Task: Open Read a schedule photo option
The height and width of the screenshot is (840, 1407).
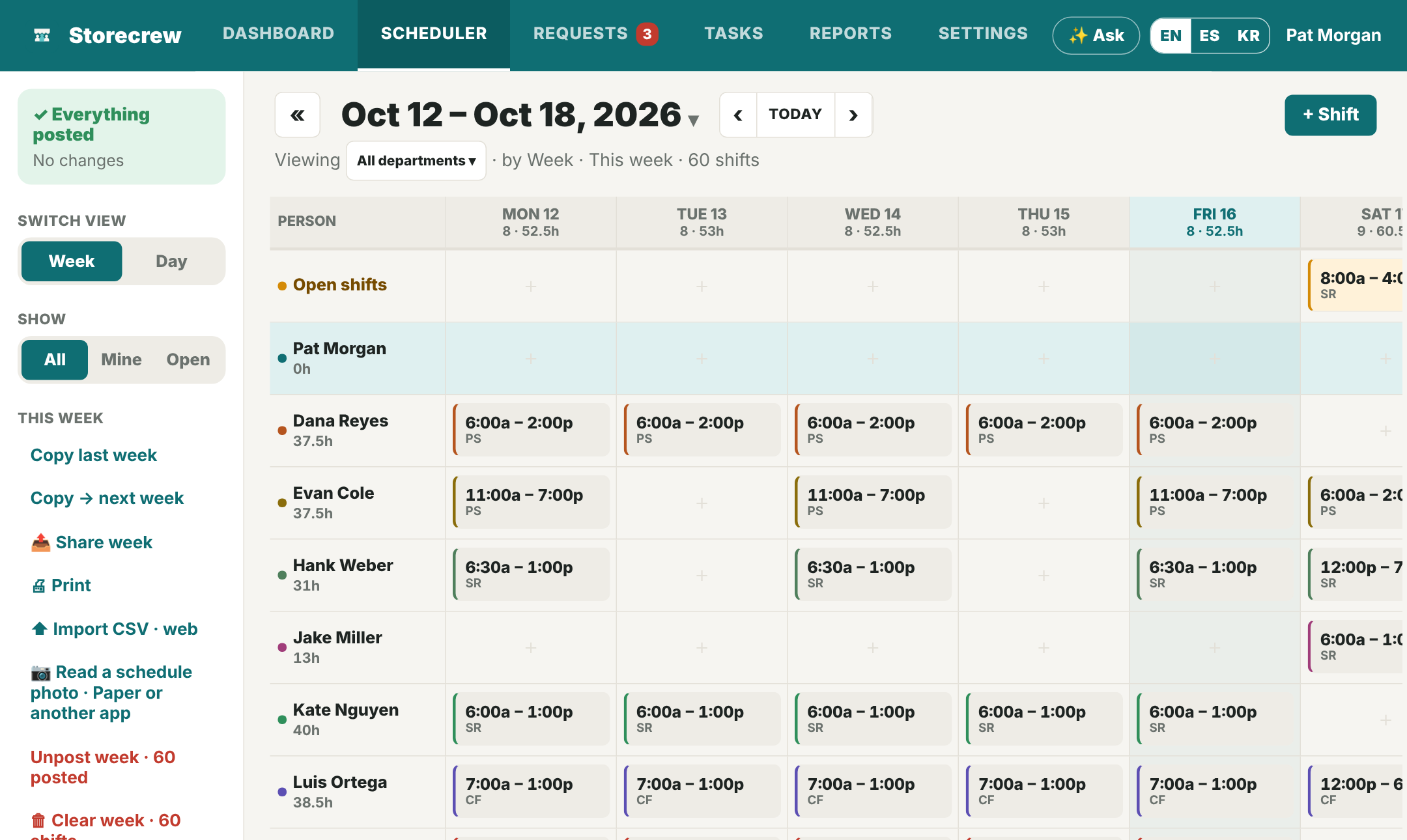Action: click(x=111, y=692)
